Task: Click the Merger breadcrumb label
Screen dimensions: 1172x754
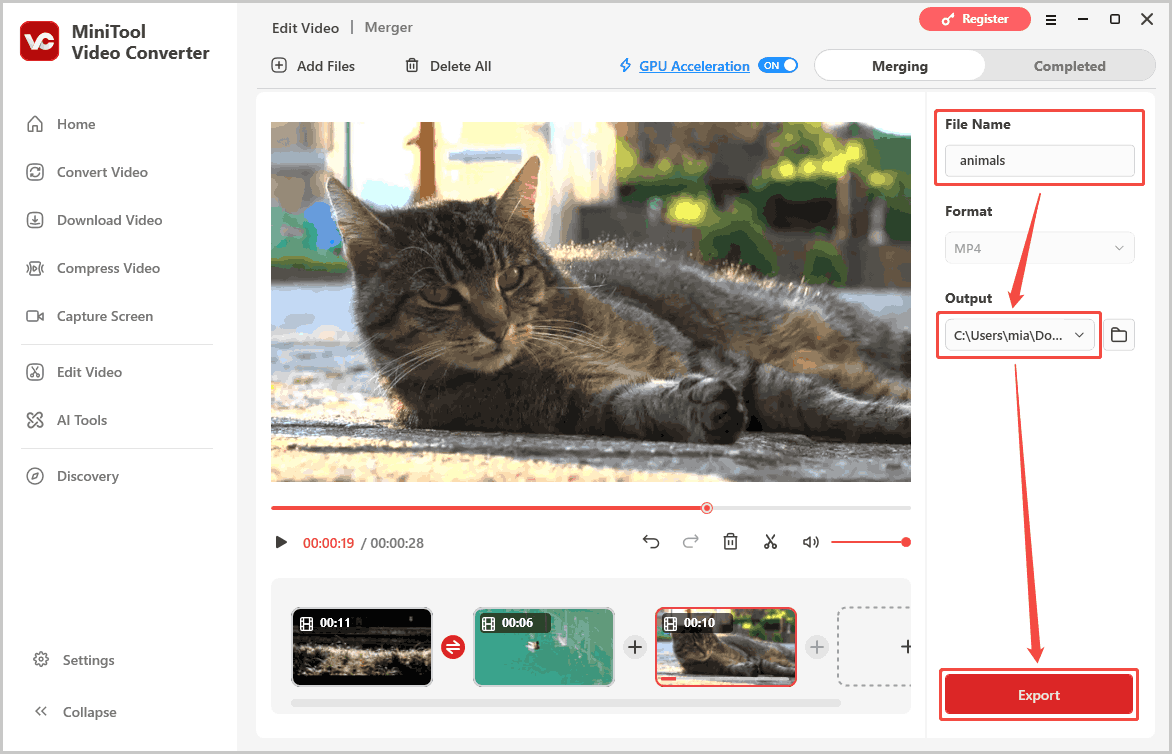Action: [388, 27]
